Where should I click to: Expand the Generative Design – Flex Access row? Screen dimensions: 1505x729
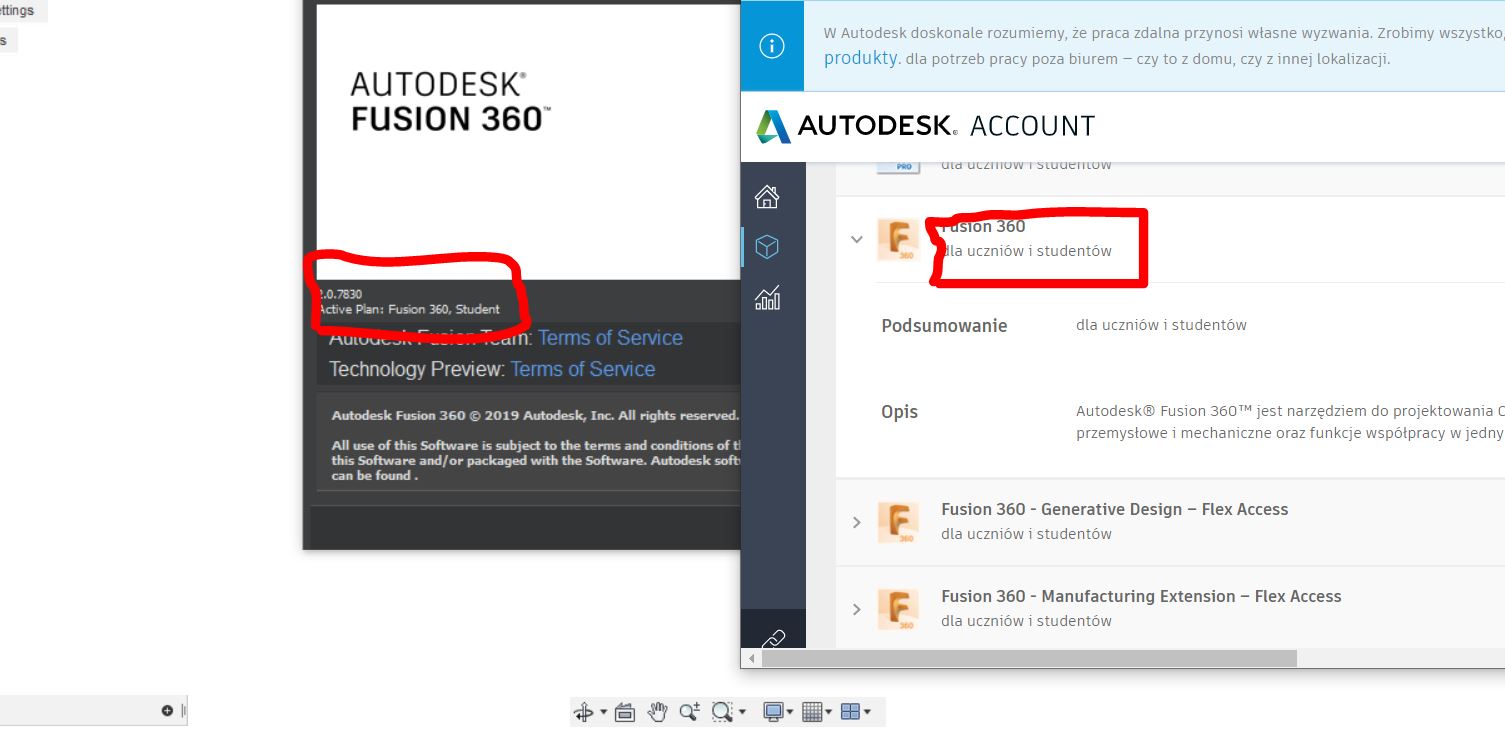[x=856, y=522]
